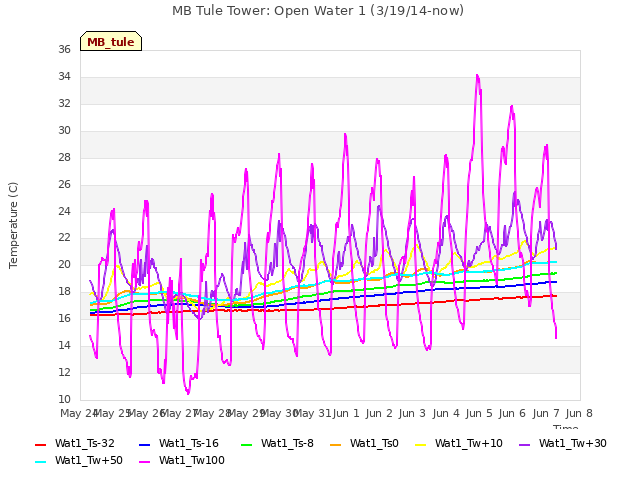
Task: Click the green Wat1_Ts-8 legend swatch
Action: click(x=247, y=445)
